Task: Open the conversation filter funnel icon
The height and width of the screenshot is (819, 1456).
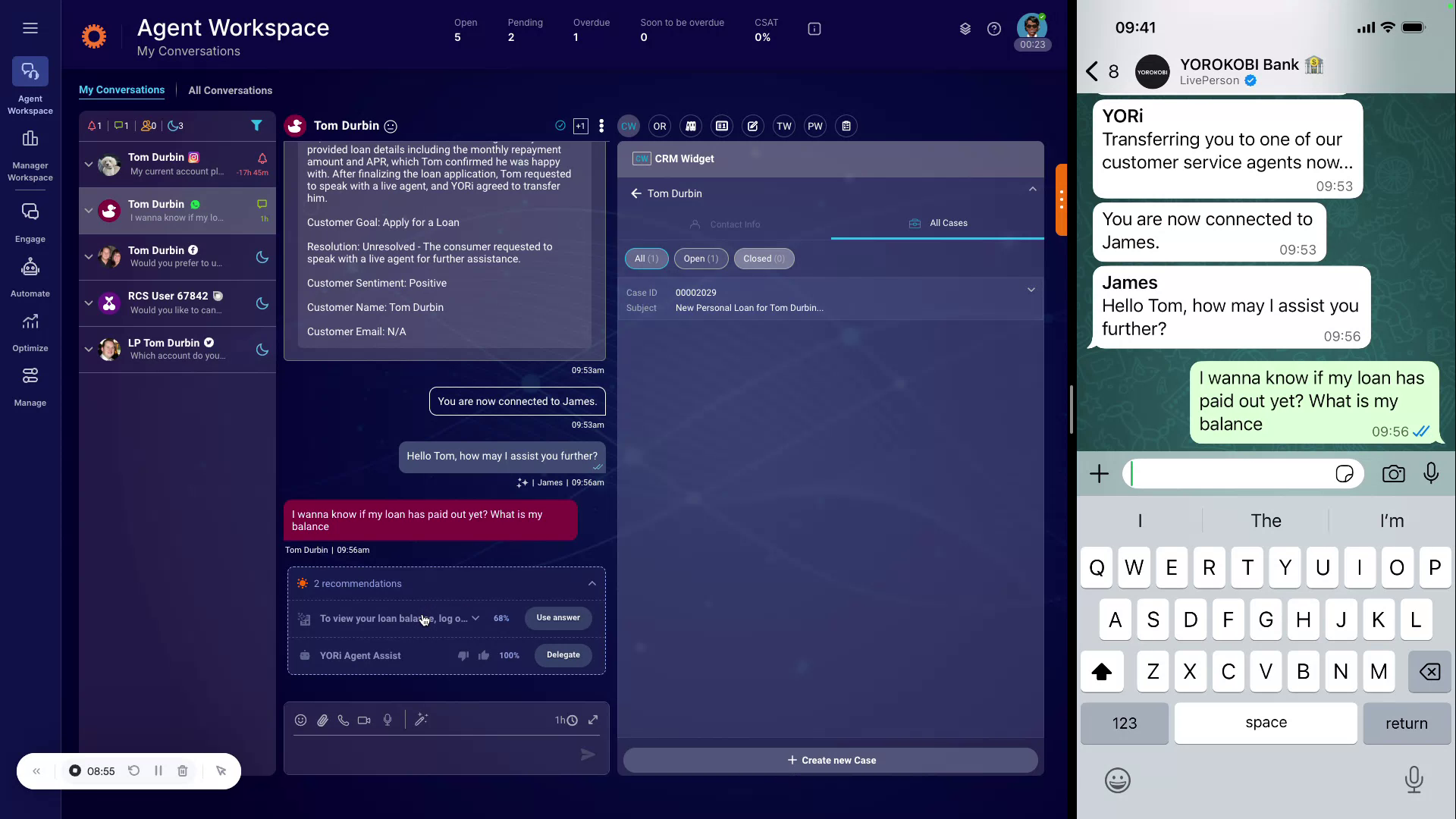Action: coord(256,126)
